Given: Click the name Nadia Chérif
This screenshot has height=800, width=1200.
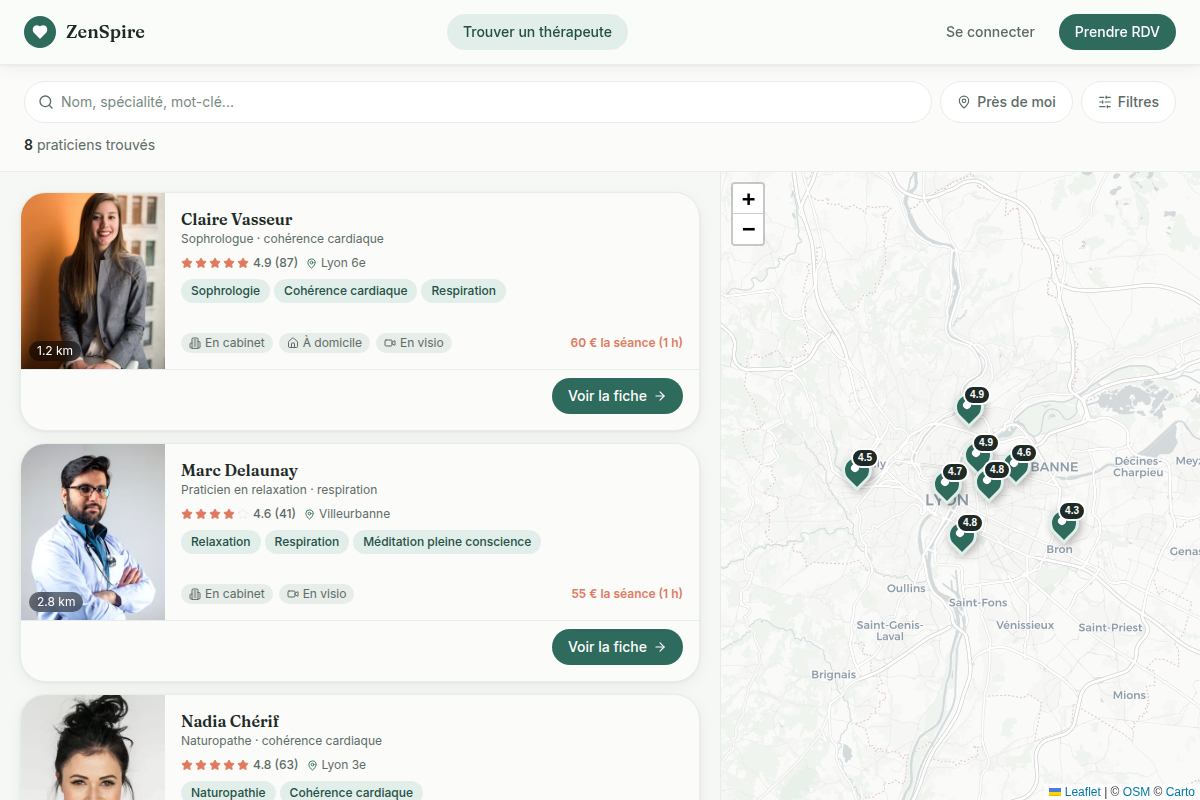Looking at the screenshot, I should [230, 721].
